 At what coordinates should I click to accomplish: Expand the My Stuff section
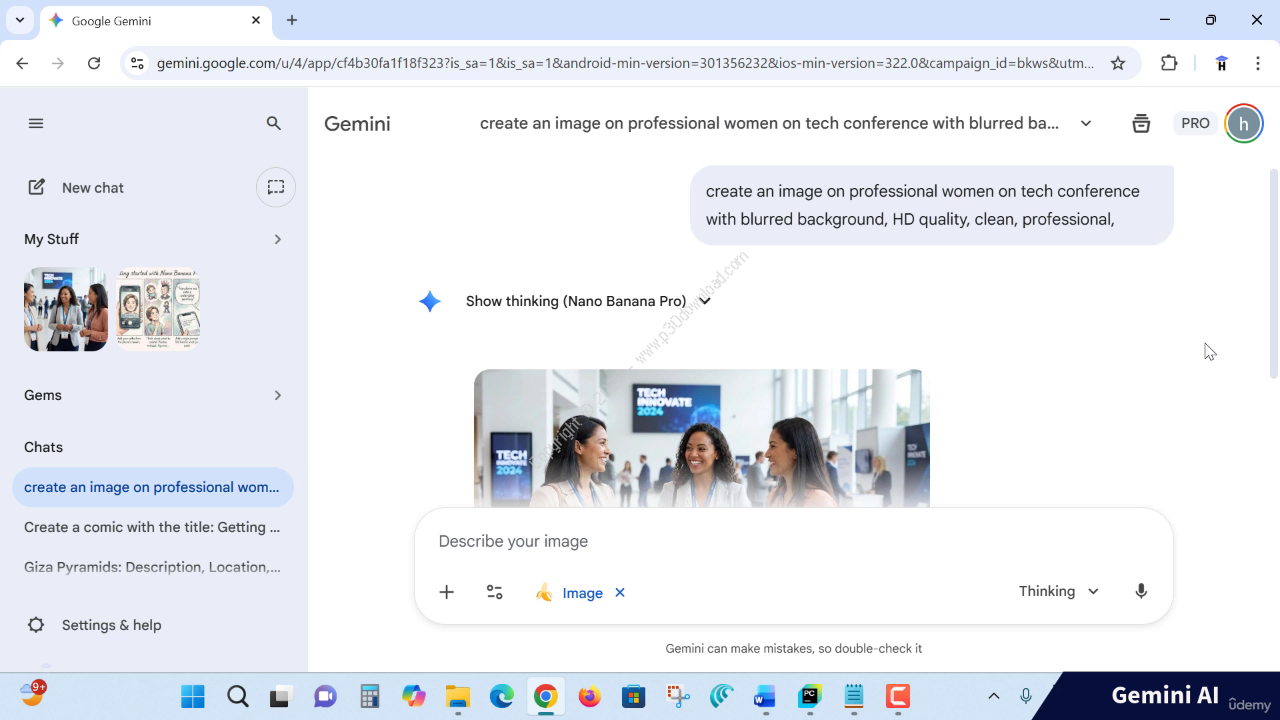pyautogui.click(x=277, y=239)
